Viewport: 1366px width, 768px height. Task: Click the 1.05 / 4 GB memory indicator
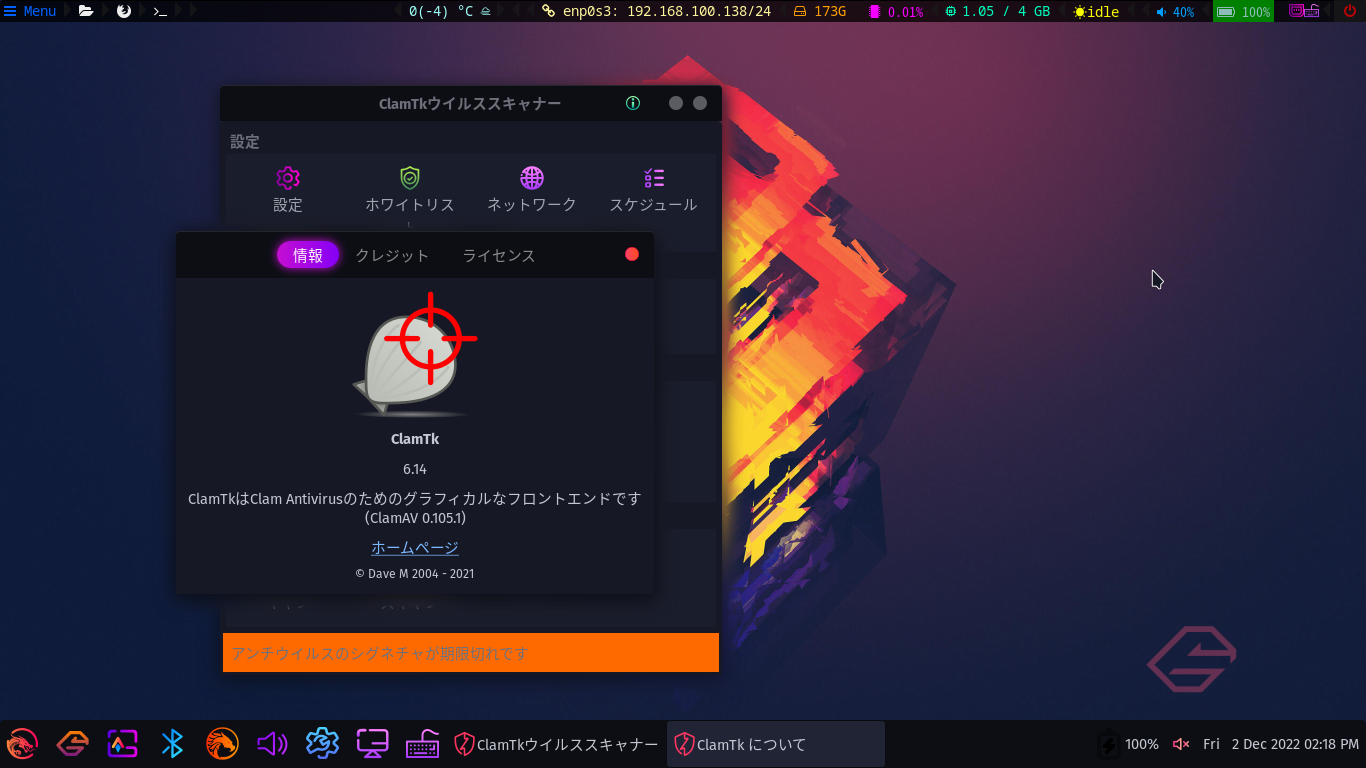point(997,12)
